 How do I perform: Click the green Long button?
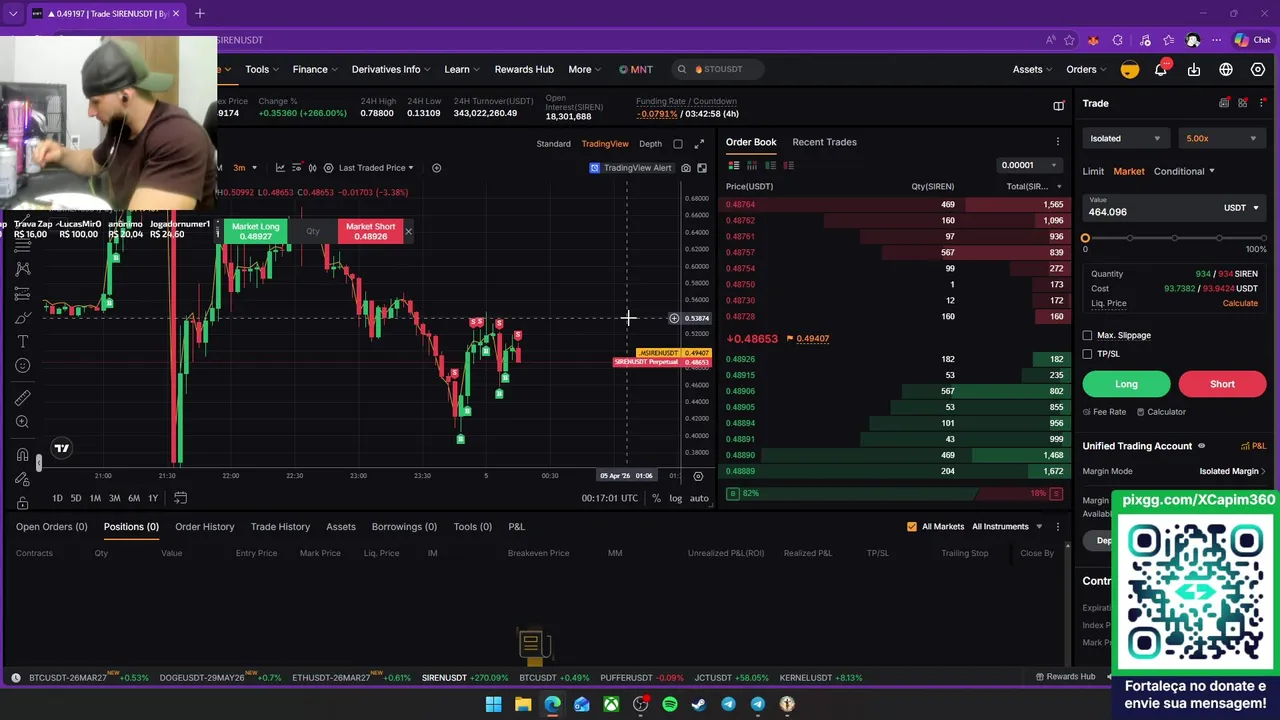tap(1126, 384)
